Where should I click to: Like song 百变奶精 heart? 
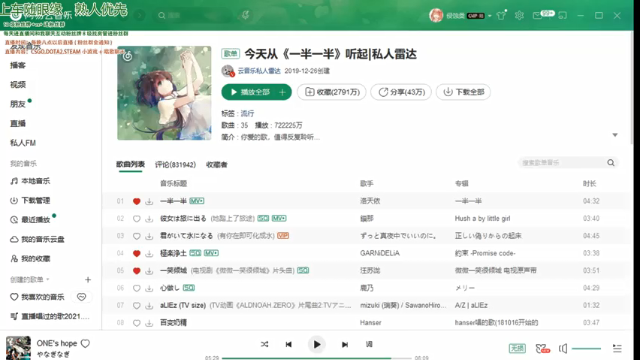click(x=137, y=323)
